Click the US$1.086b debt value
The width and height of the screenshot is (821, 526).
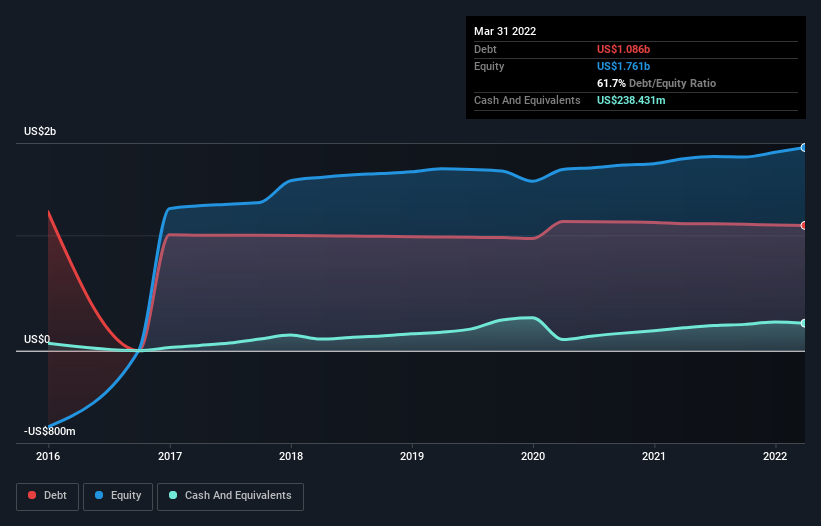click(x=623, y=49)
